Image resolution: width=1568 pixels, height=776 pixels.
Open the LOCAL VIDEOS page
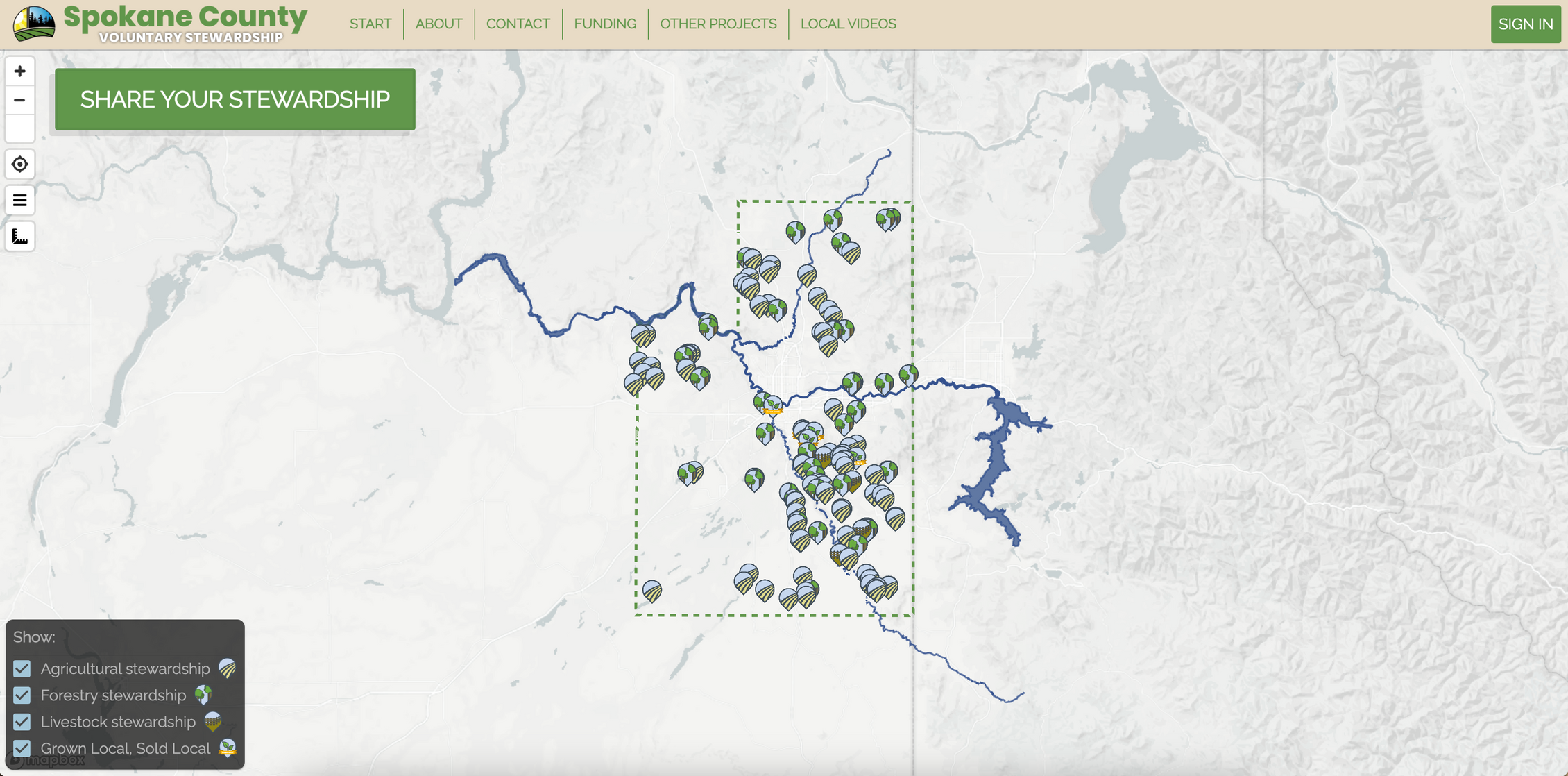(x=847, y=24)
